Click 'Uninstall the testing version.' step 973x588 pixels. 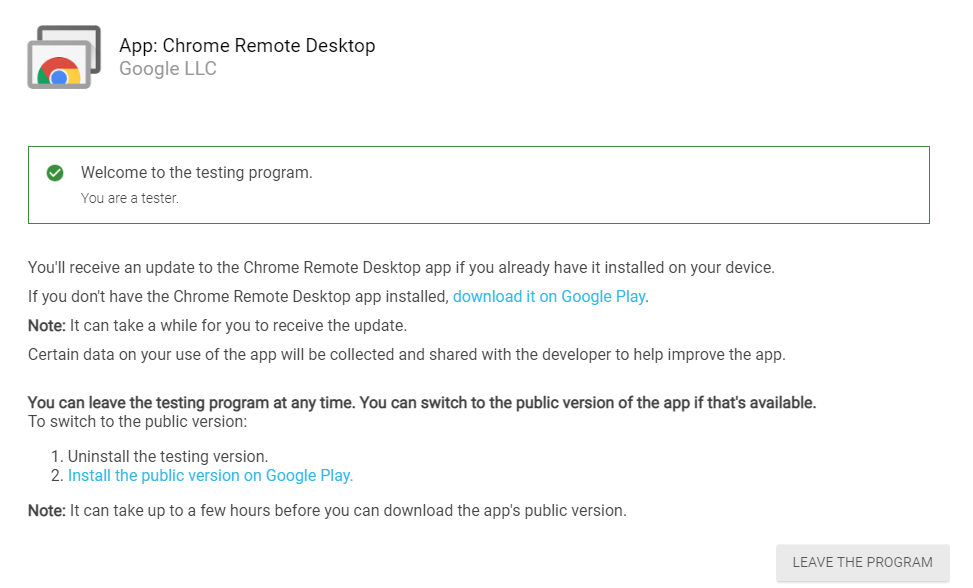(x=168, y=456)
